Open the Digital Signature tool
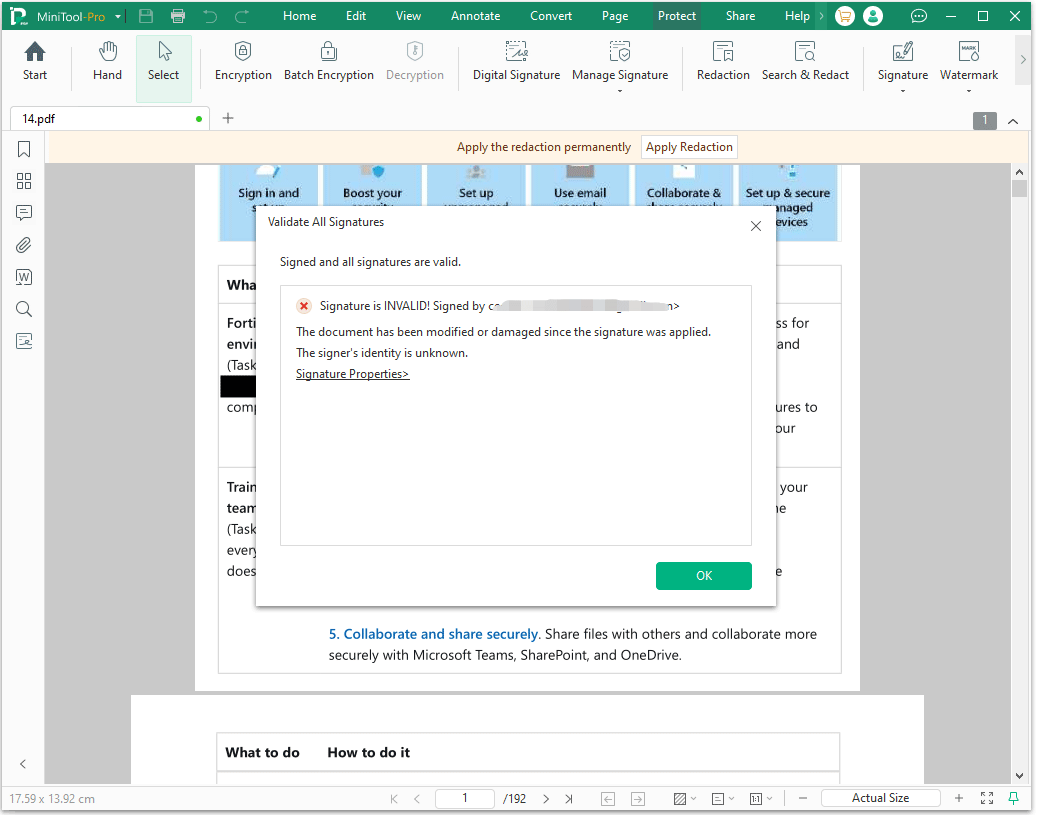The height and width of the screenshot is (815, 1038). click(516, 62)
